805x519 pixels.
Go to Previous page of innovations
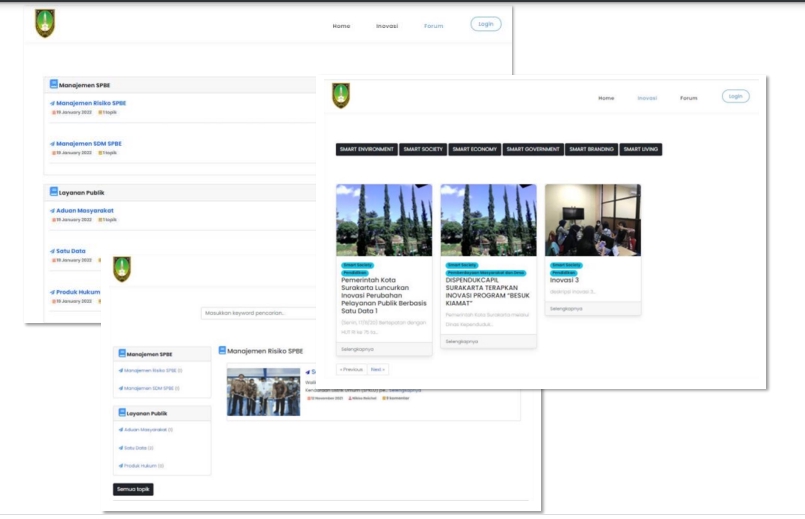[351, 370]
